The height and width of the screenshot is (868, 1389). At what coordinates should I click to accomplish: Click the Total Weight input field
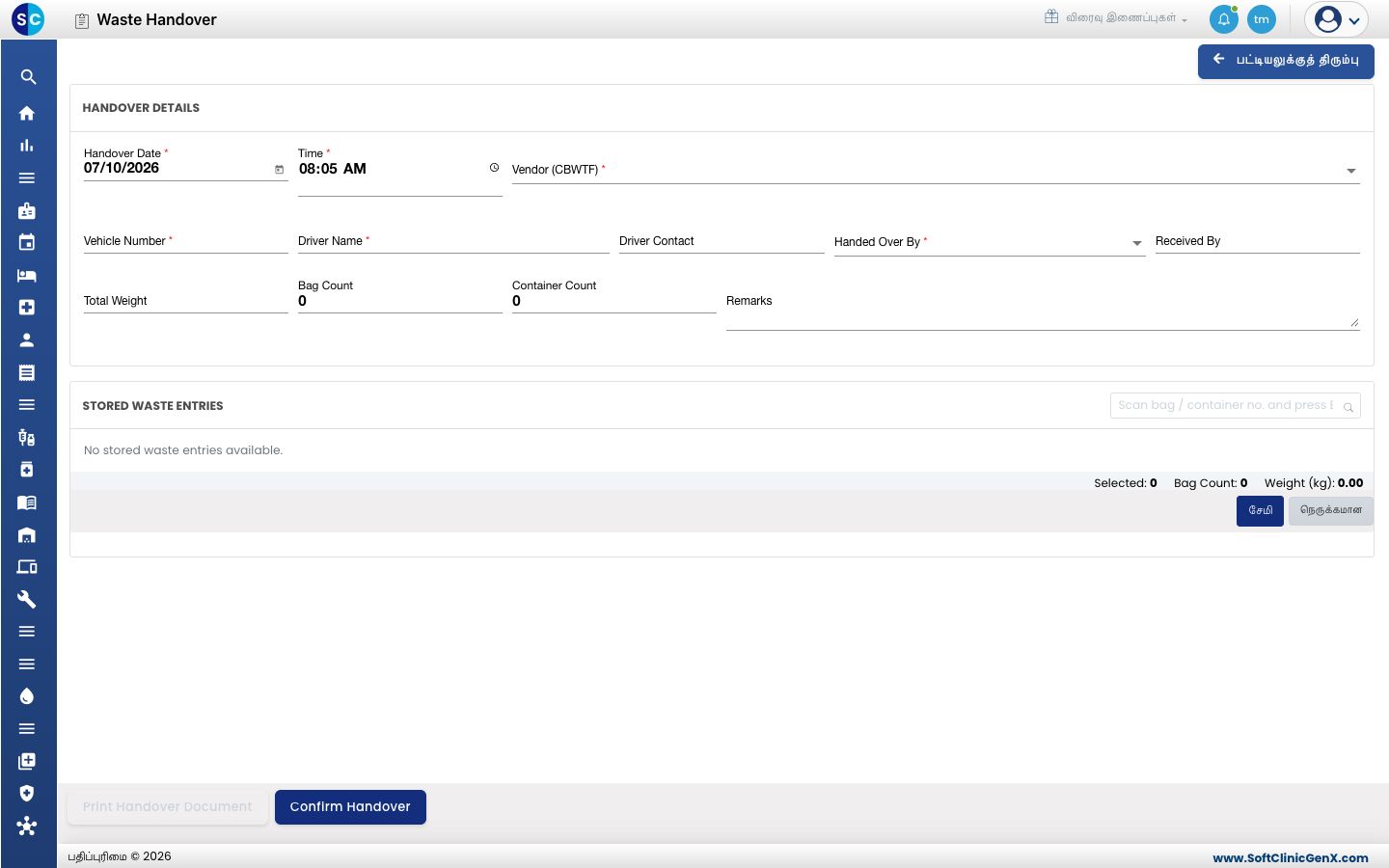tap(186, 301)
